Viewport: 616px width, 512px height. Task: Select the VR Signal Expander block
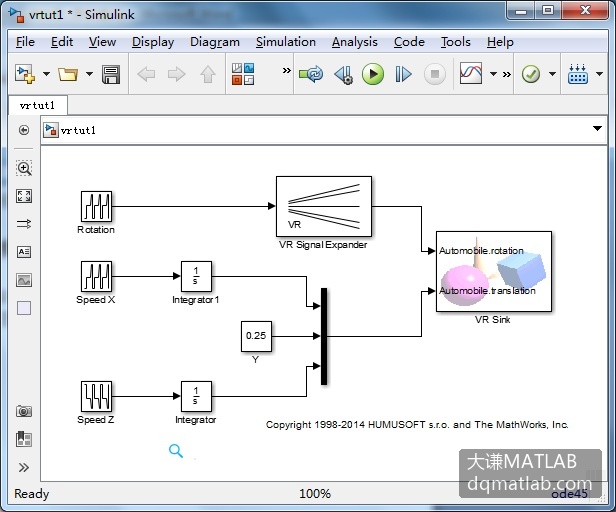click(x=324, y=206)
